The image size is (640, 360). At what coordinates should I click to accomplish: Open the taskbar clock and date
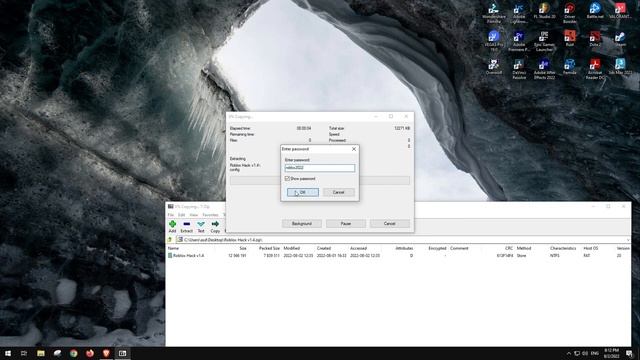(x=611, y=353)
